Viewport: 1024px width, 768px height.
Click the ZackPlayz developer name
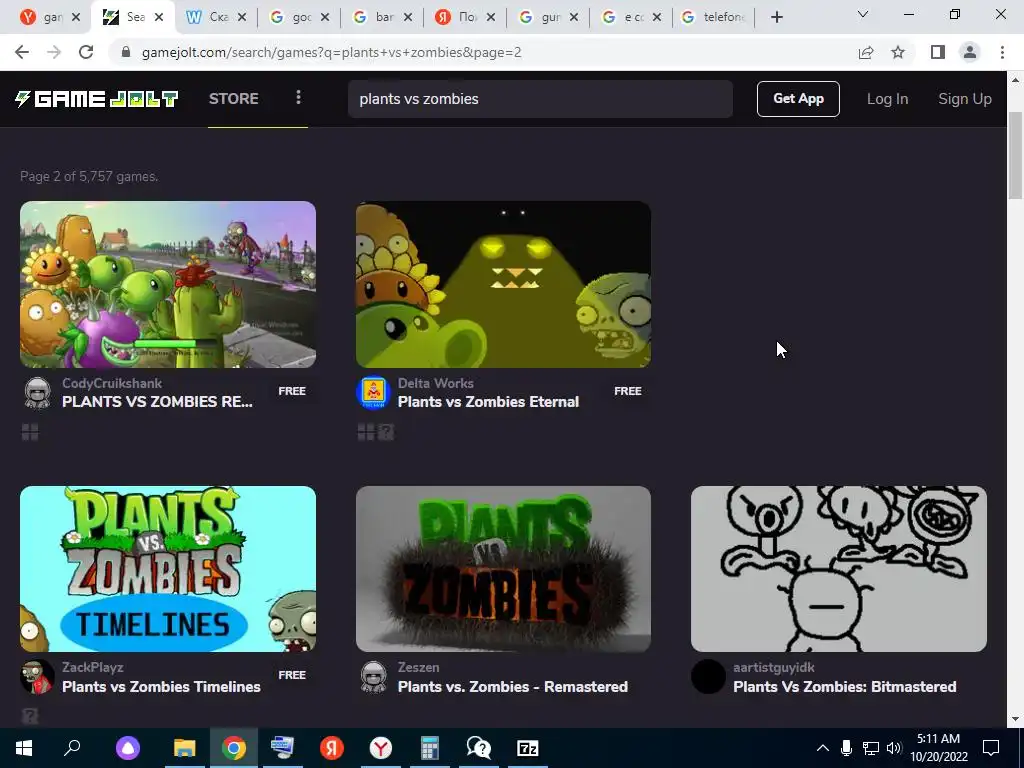click(93, 667)
